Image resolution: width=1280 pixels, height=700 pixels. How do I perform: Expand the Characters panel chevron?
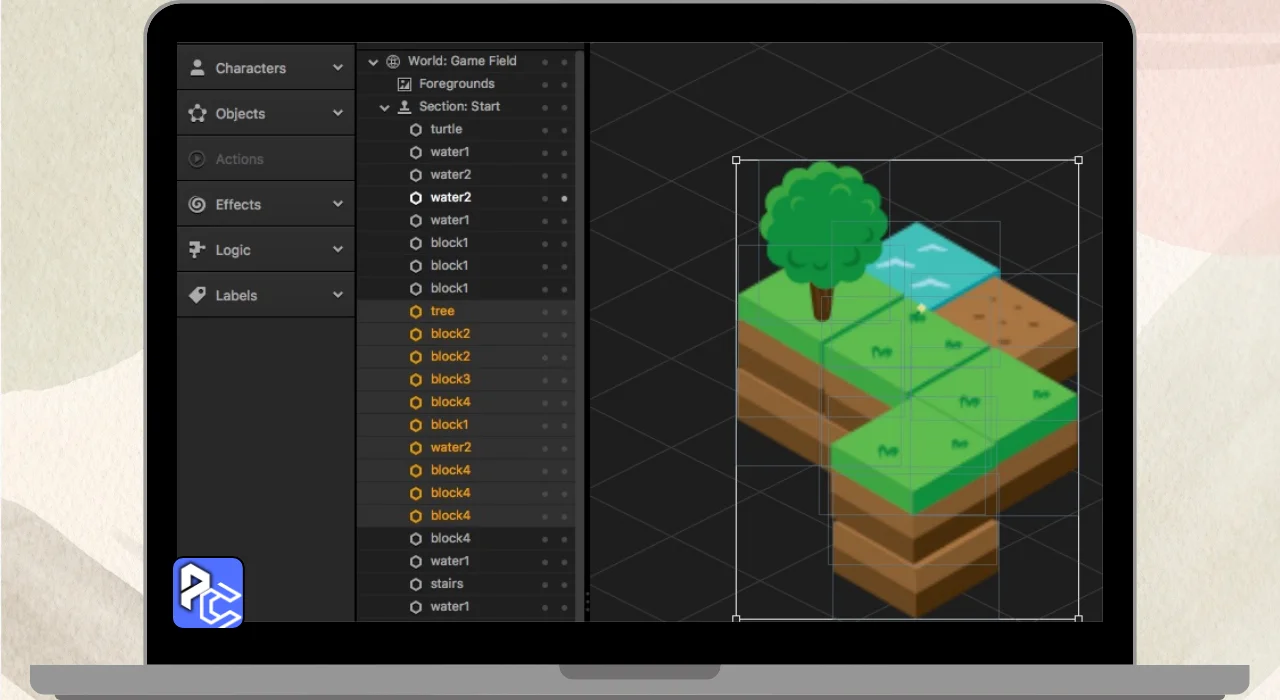pos(338,68)
